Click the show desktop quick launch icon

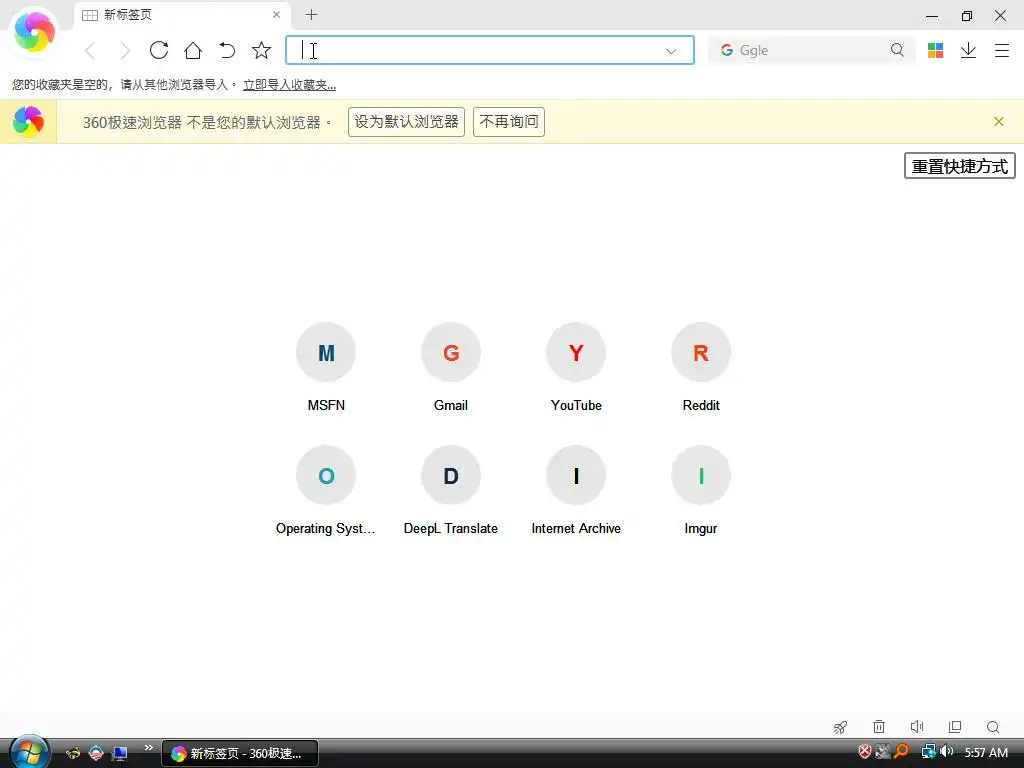[120, 754]
